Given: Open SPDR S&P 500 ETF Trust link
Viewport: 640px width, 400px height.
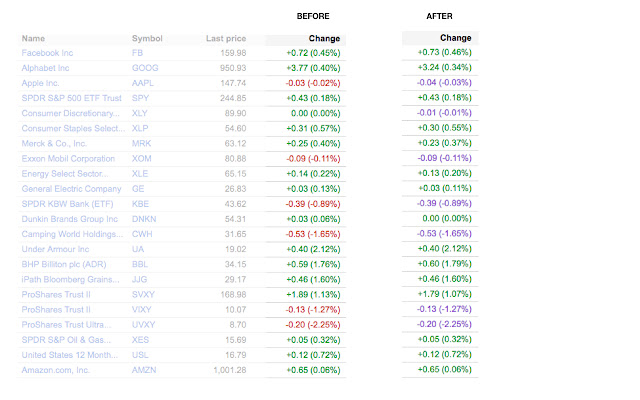Looking at the screenshot, I should [71, 98].
